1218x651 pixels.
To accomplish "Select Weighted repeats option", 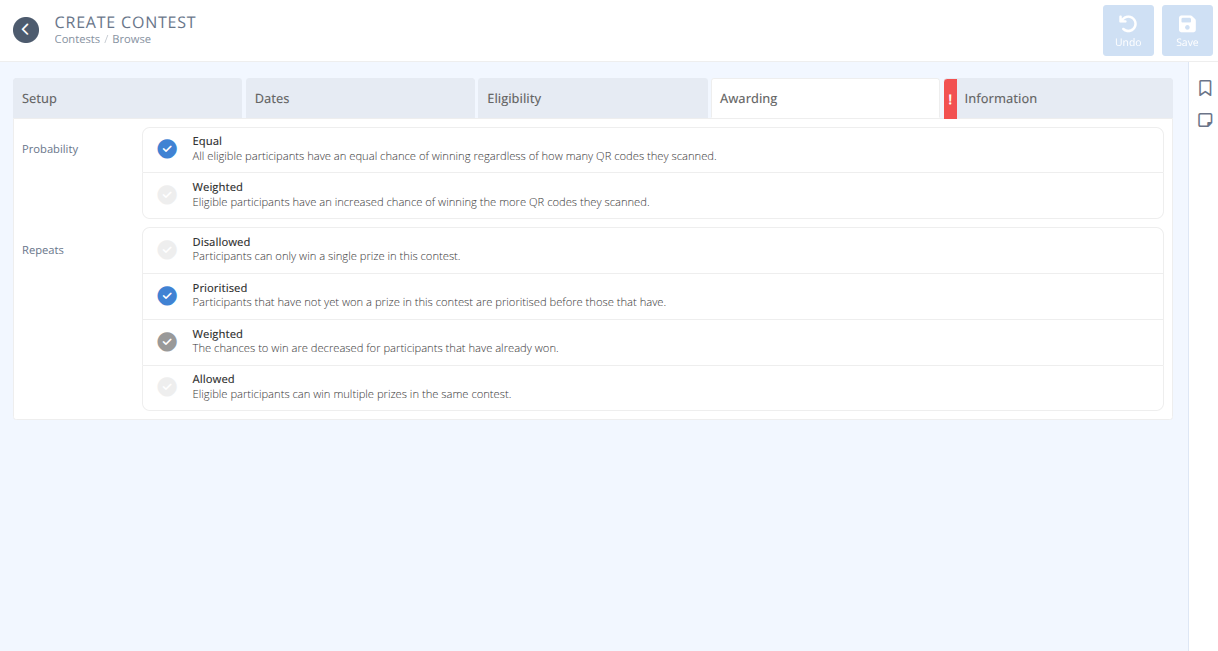I will coord(653,342).
